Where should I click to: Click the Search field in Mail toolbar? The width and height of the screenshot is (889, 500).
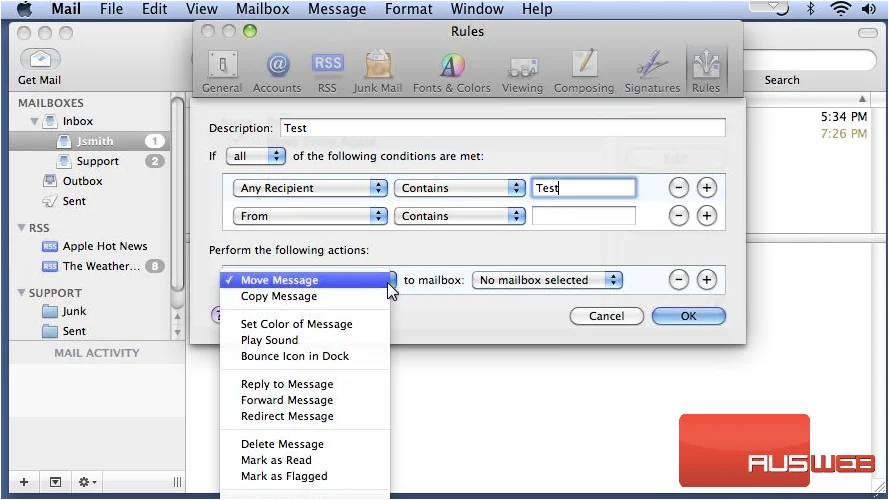pos(811,60)
